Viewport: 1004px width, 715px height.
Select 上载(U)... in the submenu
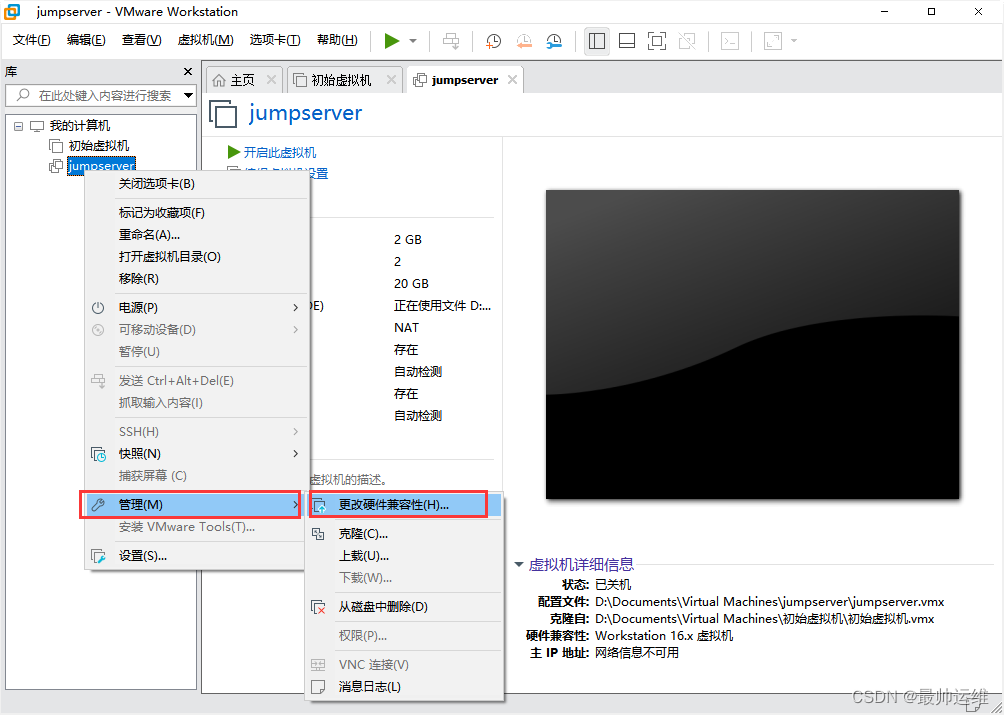[x=404, y=556]
